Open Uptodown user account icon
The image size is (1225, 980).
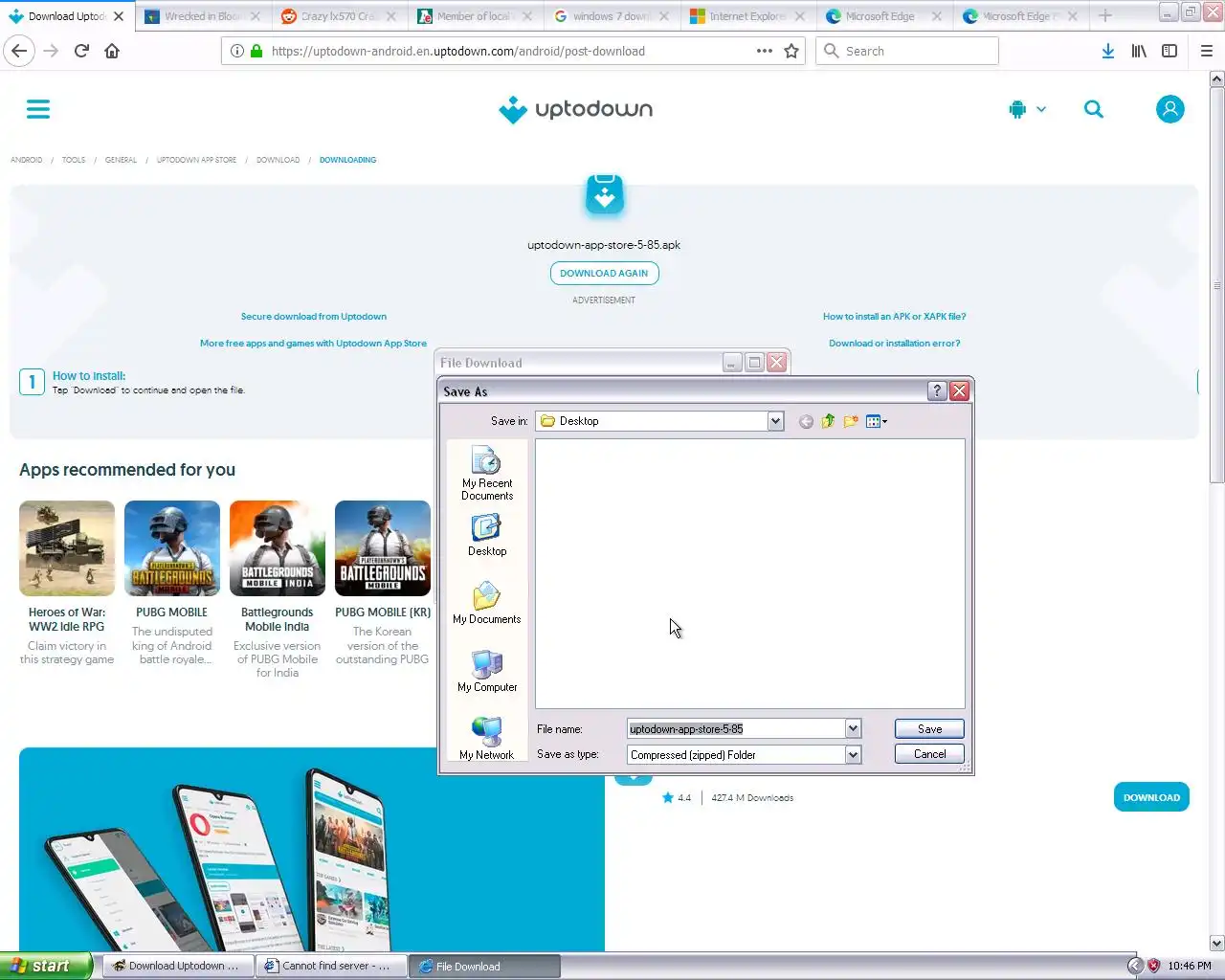point(1169,109)
